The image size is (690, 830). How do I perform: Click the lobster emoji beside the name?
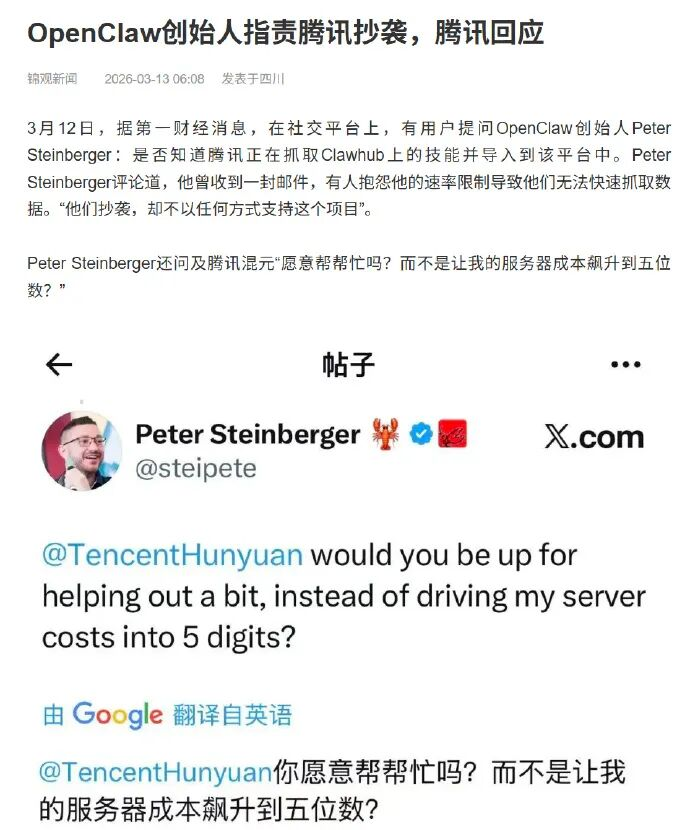385,434
